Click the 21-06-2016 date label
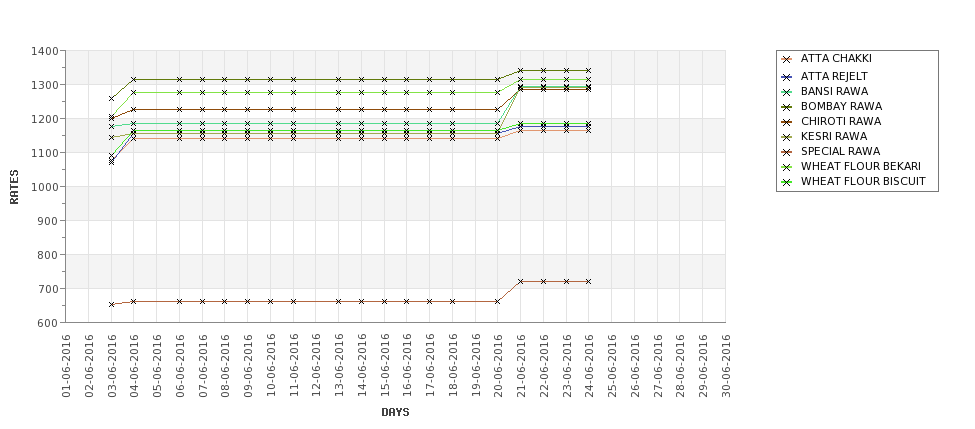Image resolution: width=975 pixels, height=429 pixels. (521, 366)
